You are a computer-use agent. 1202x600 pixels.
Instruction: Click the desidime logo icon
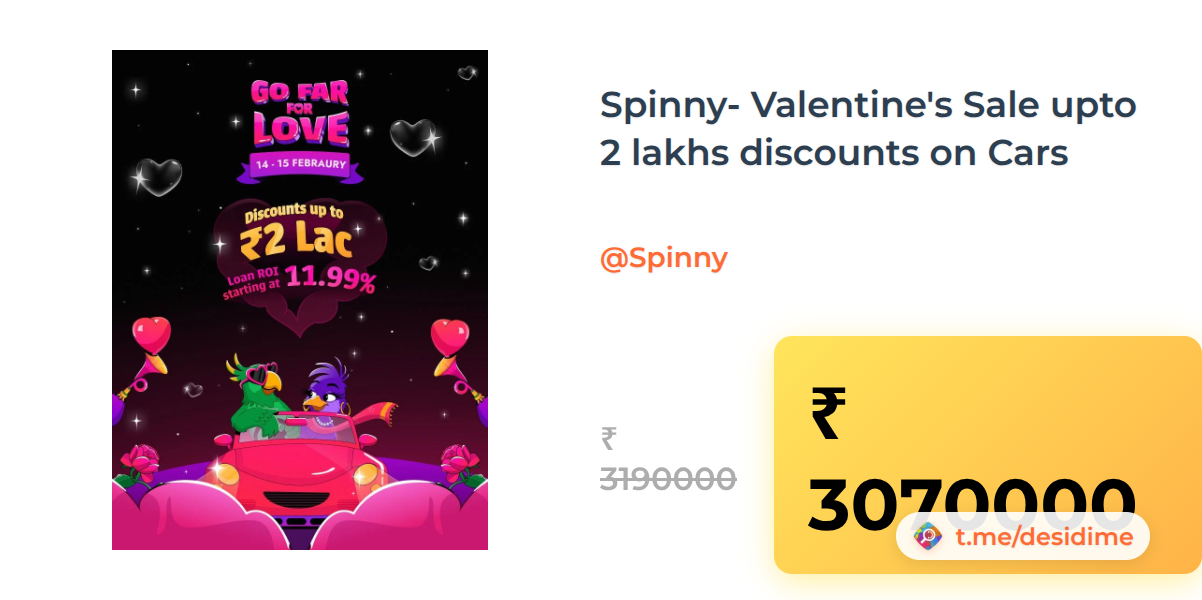pyautogui.click(x=928, y=537)
